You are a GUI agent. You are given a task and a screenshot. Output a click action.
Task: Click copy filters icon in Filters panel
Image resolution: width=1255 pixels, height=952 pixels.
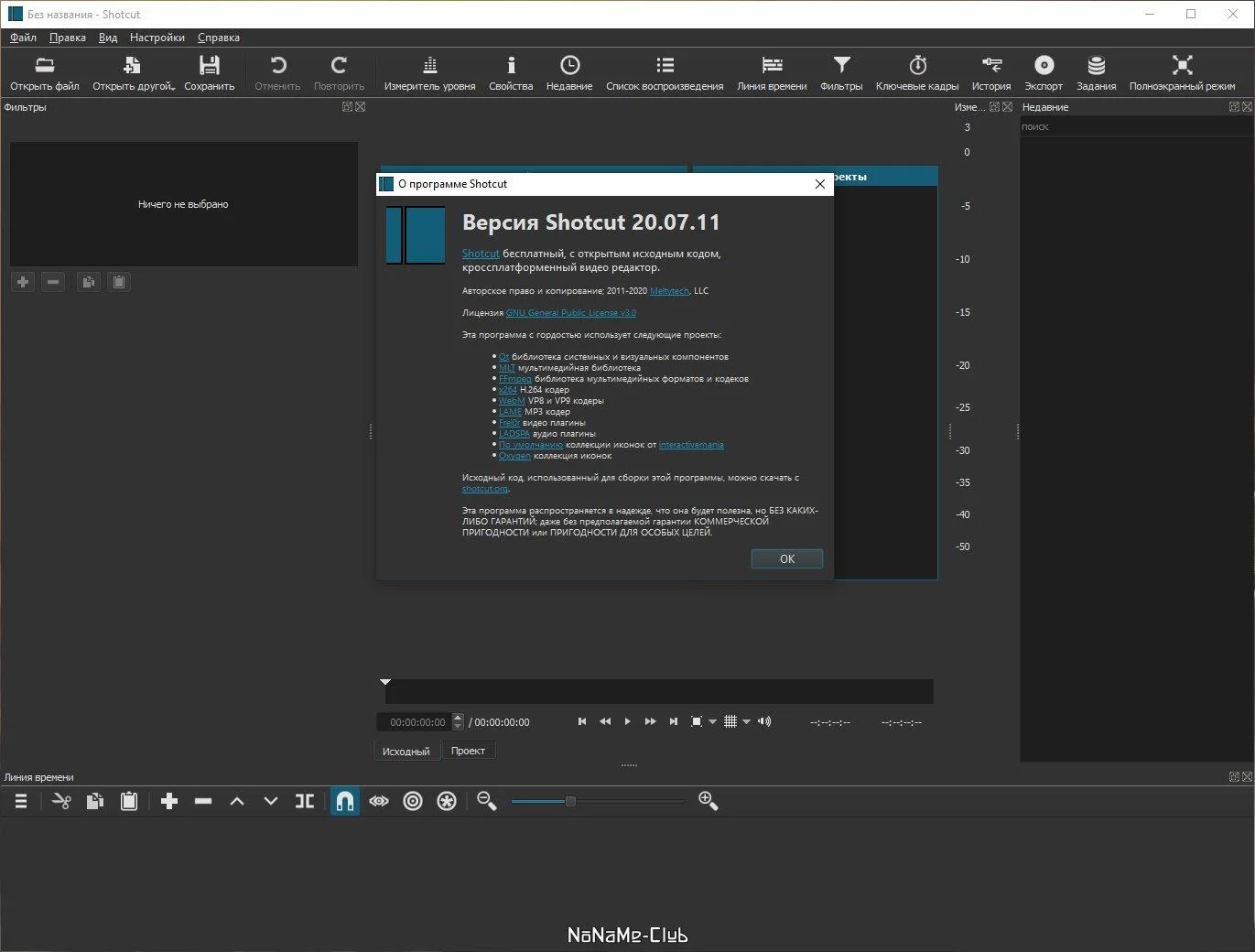click(88, 282)
